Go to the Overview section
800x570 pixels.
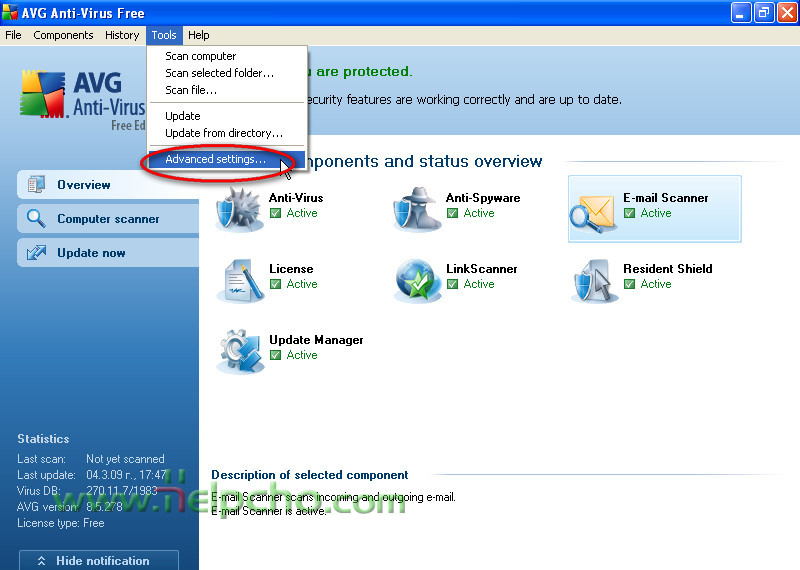point(108,185)
